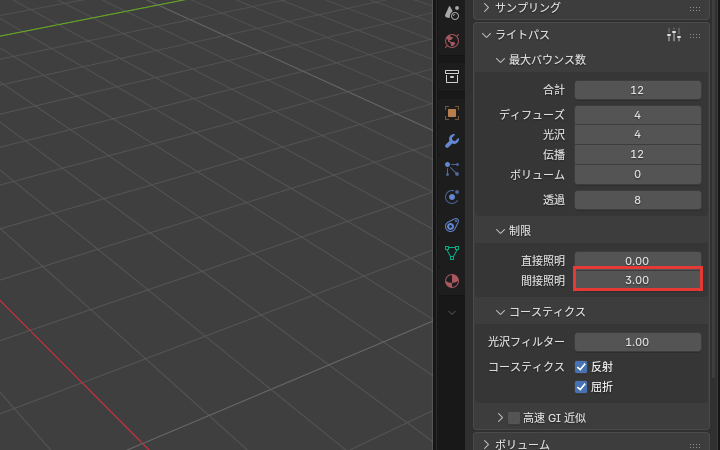The height and width of the screenshot is (450, 720).
Task: Click the コースティクス checkbox row label
Action: tap(526, 367)
